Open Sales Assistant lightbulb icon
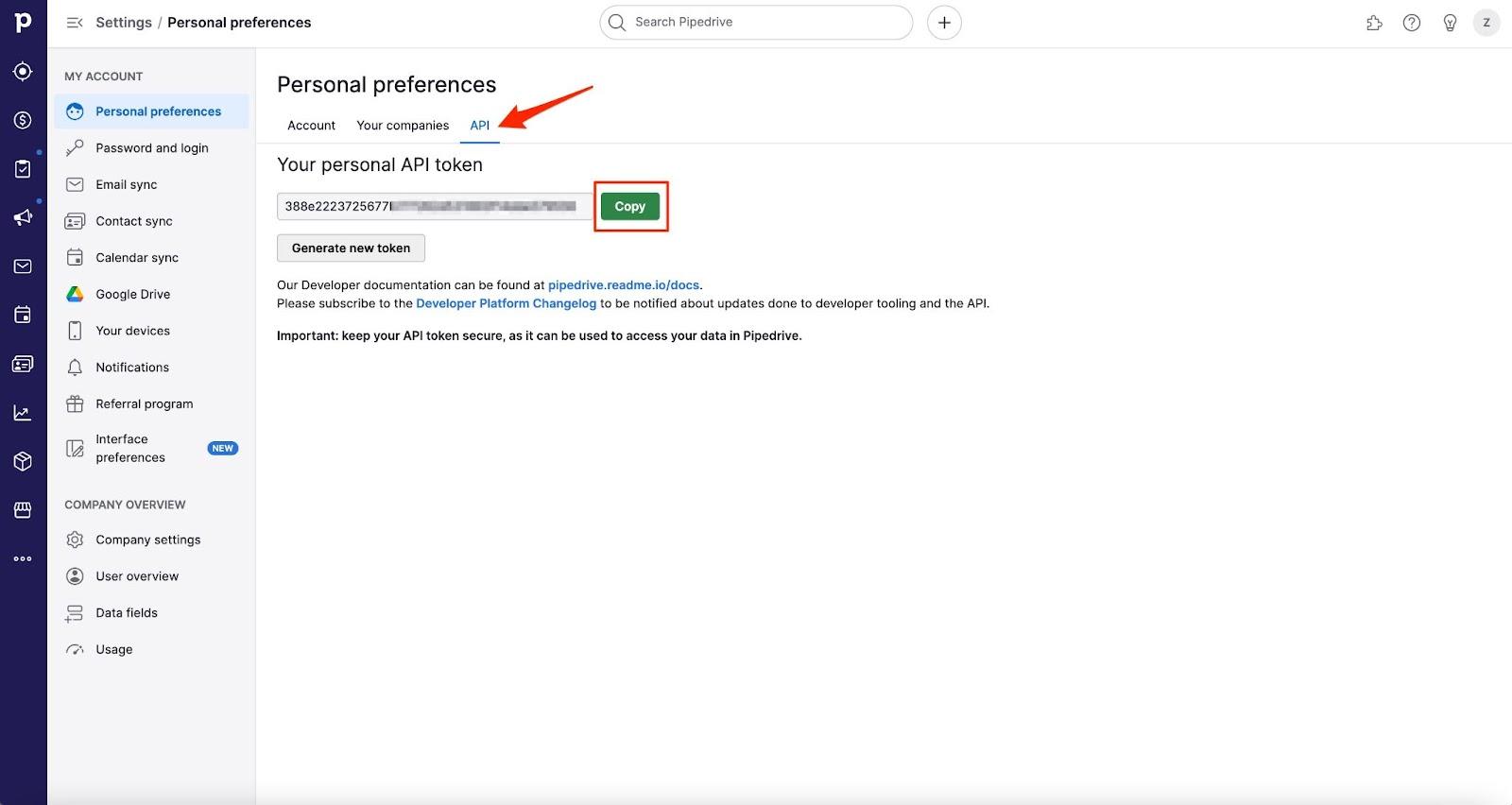 (x=1450, y=23)
